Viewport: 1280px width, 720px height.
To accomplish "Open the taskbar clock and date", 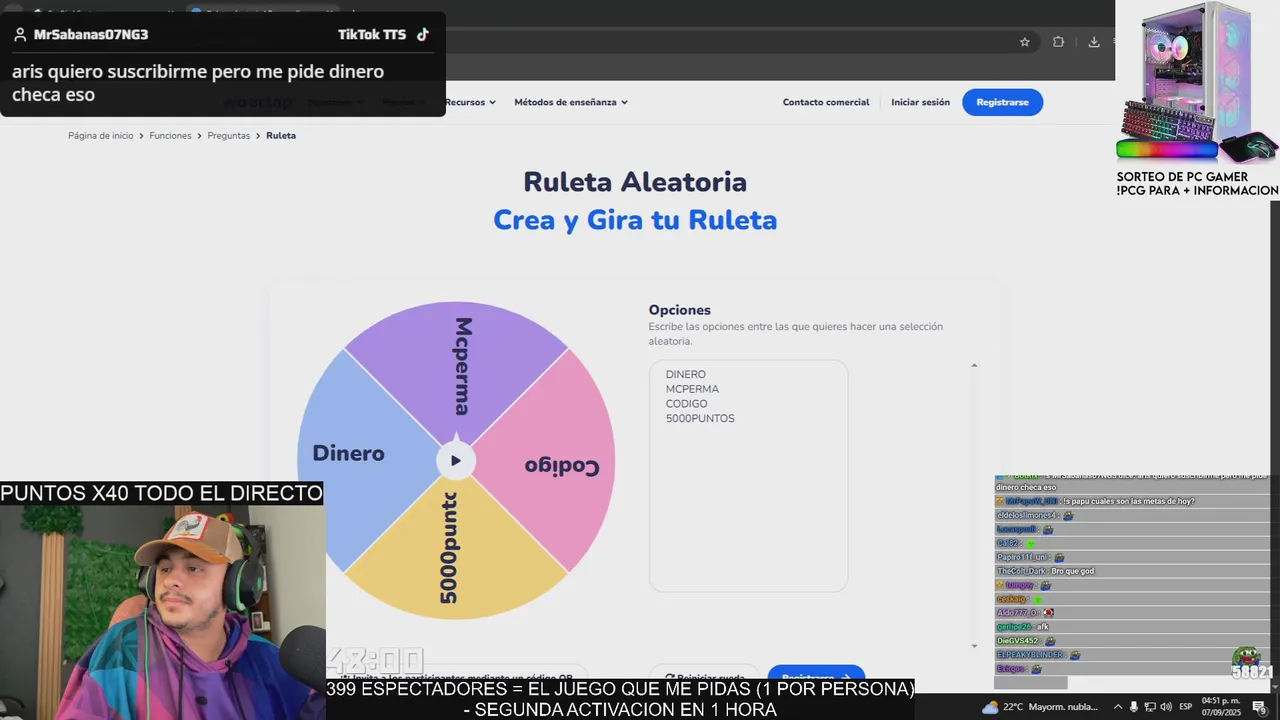I will click(1221, 707).
